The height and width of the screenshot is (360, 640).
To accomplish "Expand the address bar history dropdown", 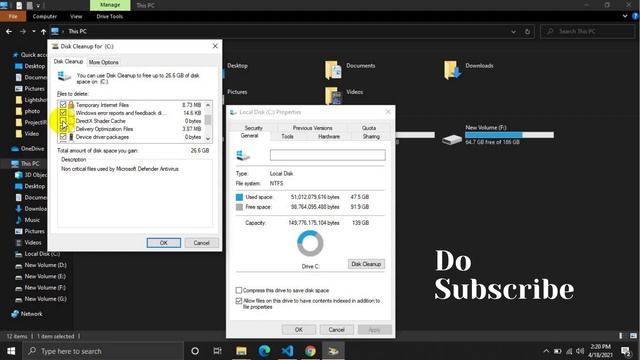I will [513, 31].
